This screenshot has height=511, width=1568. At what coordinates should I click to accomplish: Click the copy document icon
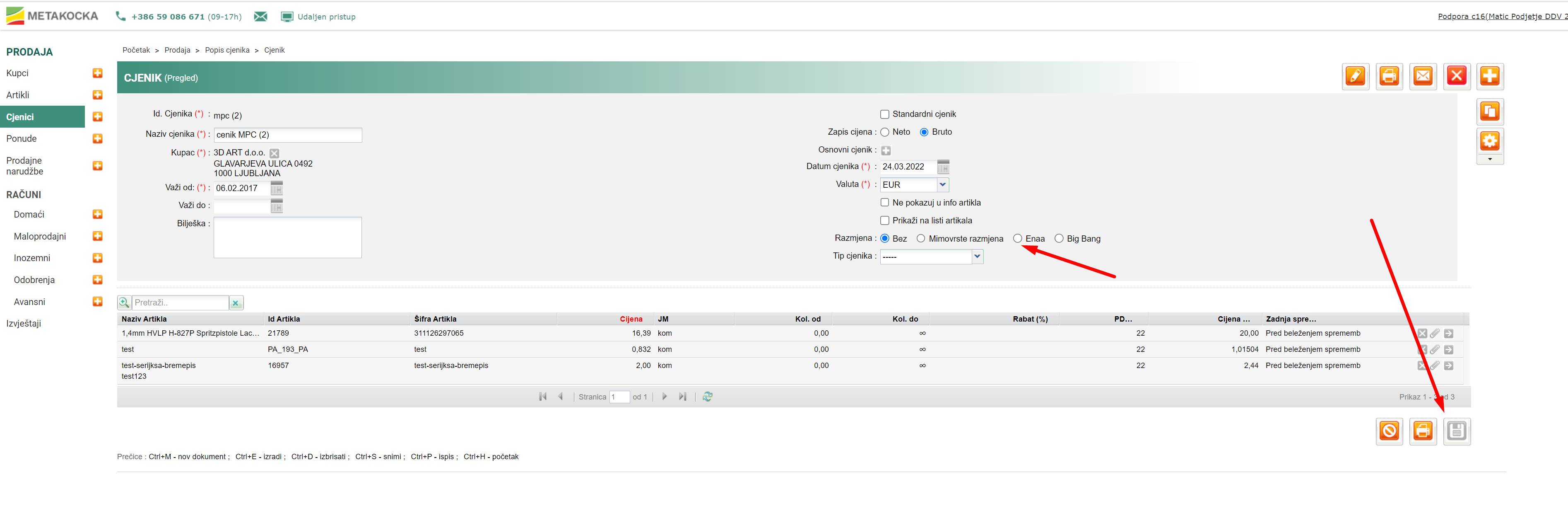(1489, 111)
